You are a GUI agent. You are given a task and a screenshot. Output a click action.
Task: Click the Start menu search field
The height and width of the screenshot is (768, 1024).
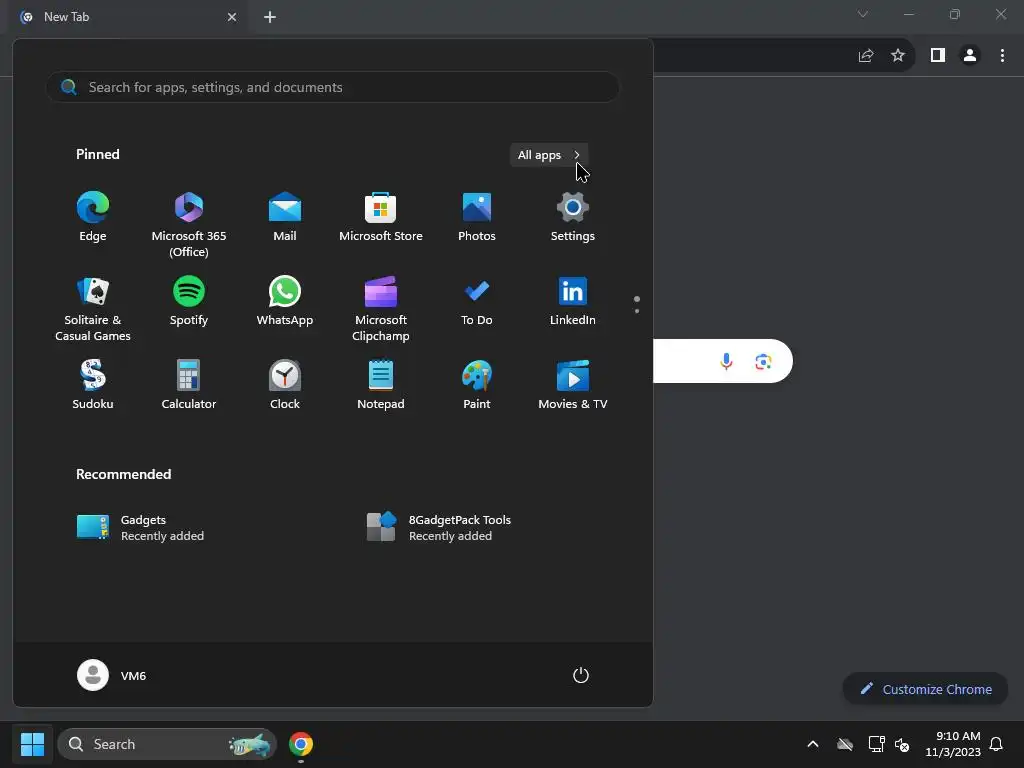(x=332, y=87)
